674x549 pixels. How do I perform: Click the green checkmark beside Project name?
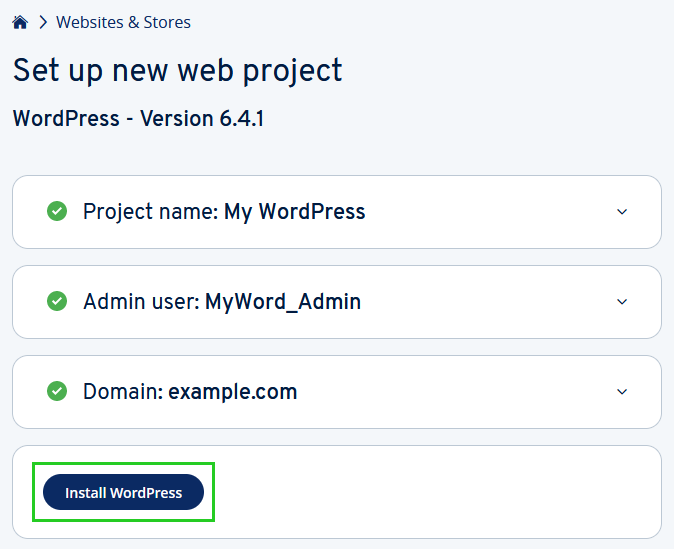(x=57, y=211)
